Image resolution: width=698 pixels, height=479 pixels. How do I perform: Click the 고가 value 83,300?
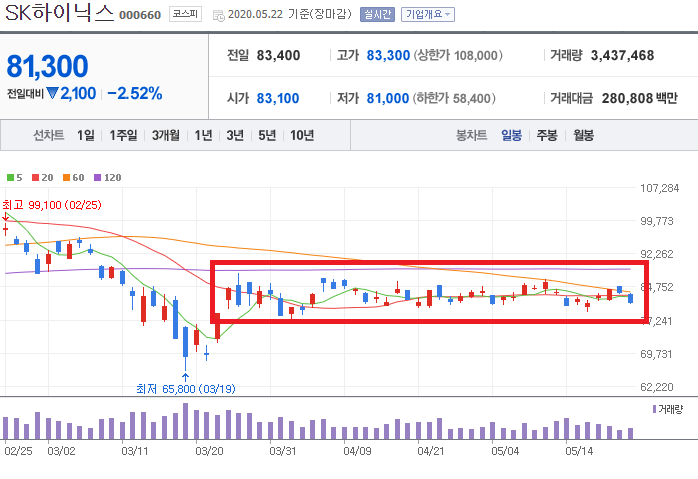(x=388, y=56)
